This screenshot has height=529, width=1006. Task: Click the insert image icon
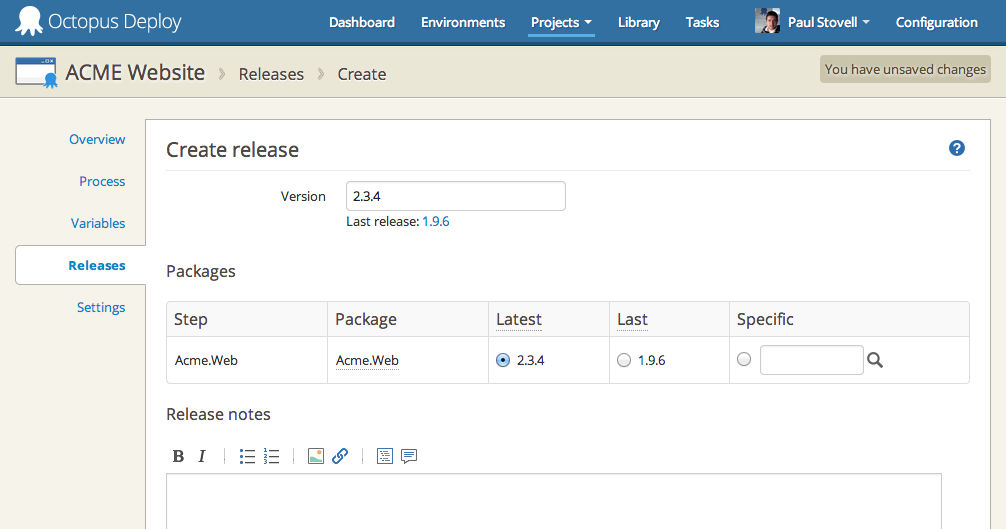pyautogui.click(x=316, y=456)
